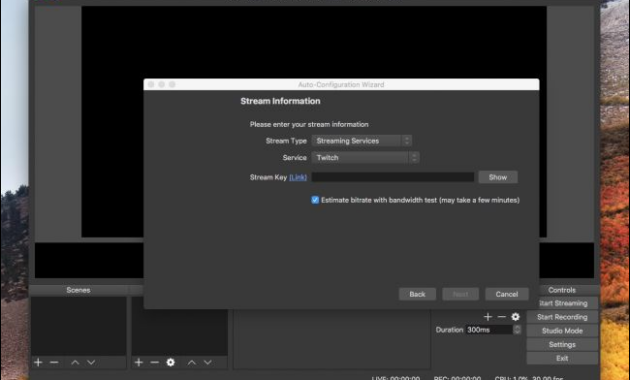Image resolution: width=630 pixels, height=380 pixels.
Task: Remove selected scene with minus icon
Action: (54, 362)
